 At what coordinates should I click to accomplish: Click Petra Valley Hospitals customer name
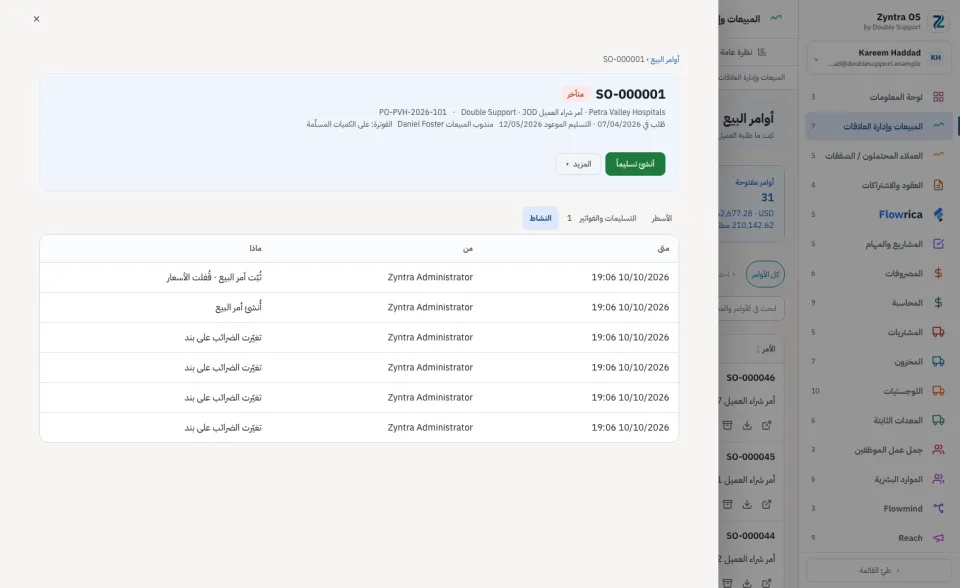pyautogui.click(x=627, y=113)
